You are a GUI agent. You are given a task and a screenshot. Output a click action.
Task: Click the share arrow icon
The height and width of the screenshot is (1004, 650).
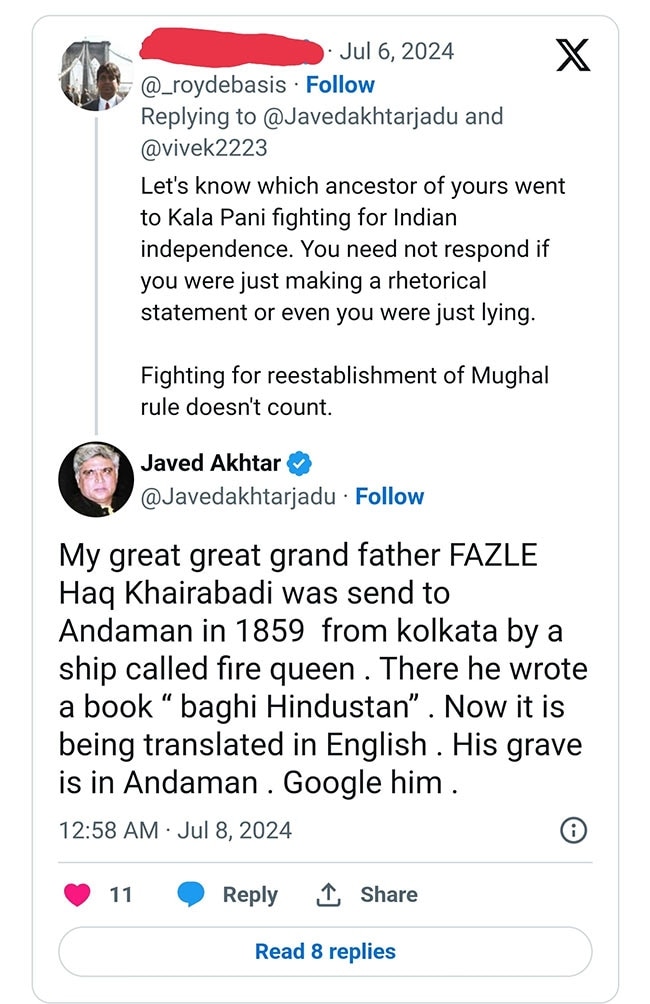328,895
